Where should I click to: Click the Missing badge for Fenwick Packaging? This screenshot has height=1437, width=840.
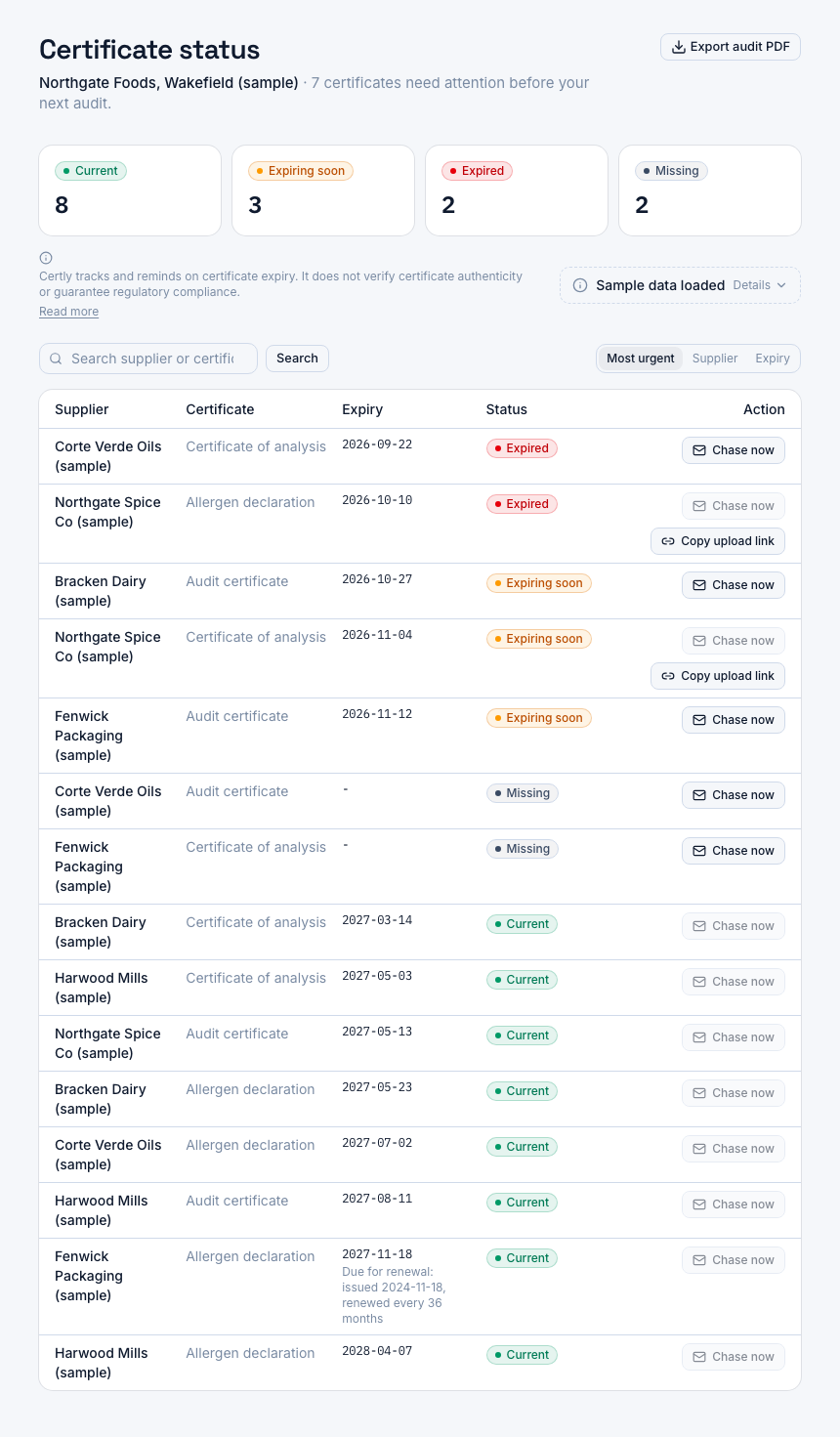(523, 849)
